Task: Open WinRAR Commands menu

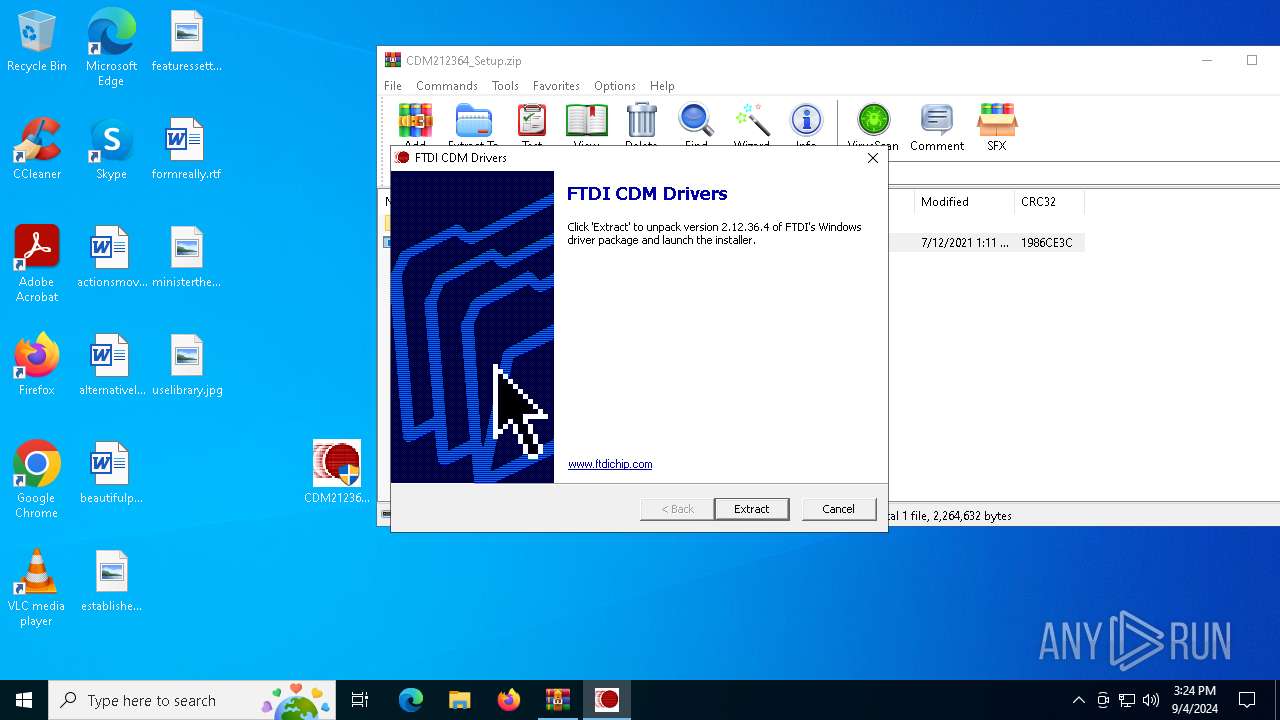Action: click(447, 86)
